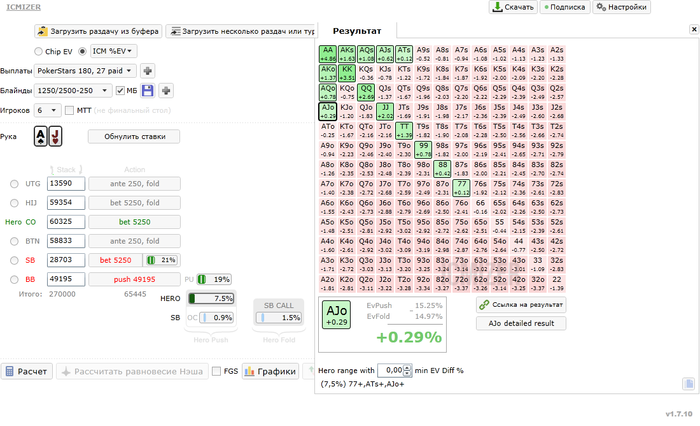The image size is (700, 426).
Task: Click the Расчет calculator button
Action: click(27, 372)
